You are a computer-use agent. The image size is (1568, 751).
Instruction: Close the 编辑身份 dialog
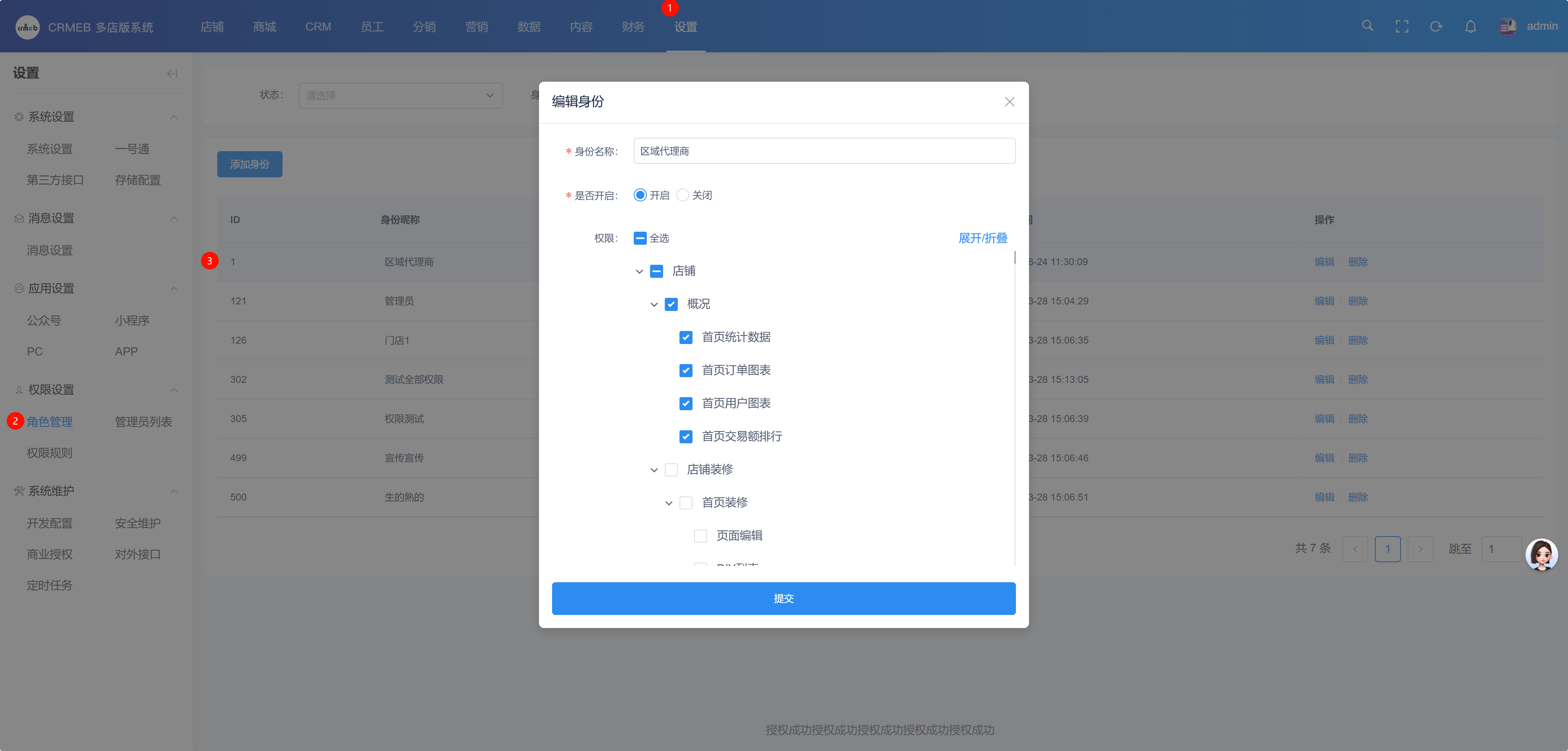(1010, 102)
